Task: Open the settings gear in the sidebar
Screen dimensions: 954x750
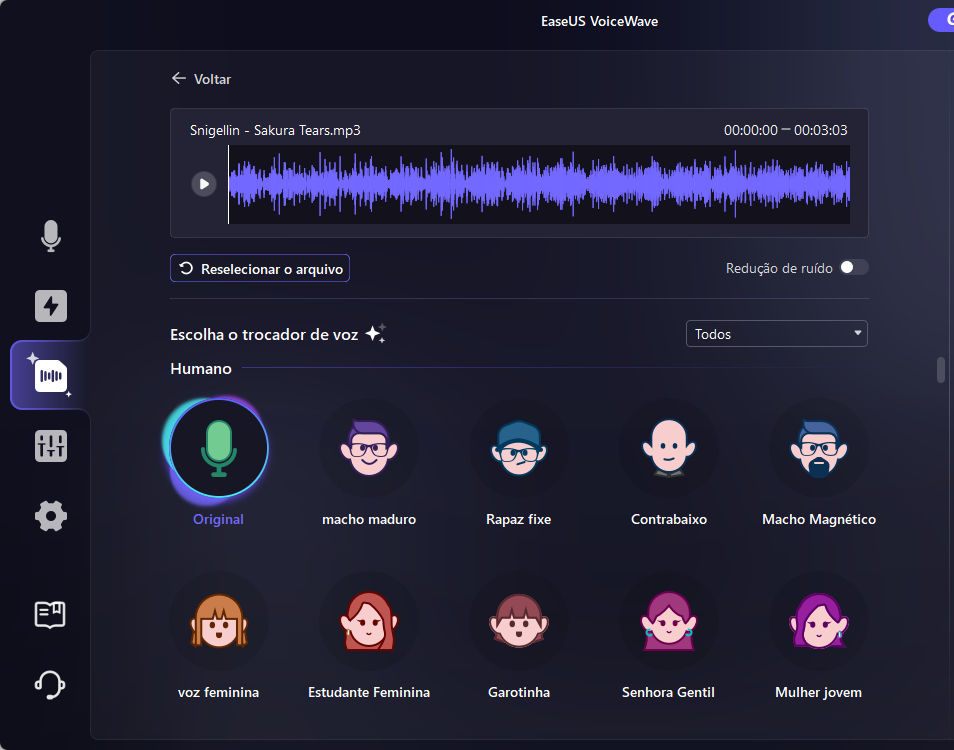Action: click(x=51, y=516)
